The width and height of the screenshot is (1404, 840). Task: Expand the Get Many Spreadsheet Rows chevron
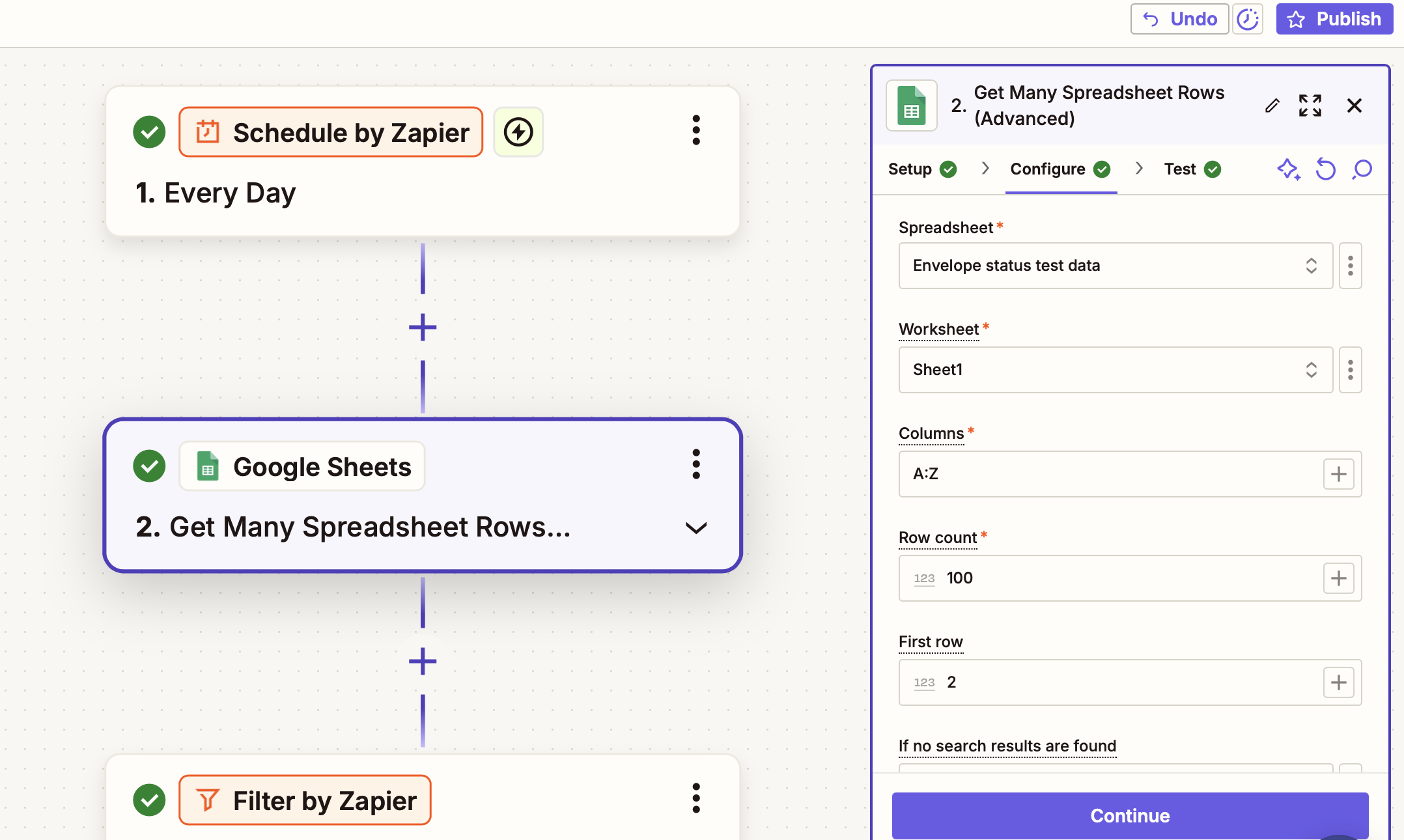[x=696, y=527]
